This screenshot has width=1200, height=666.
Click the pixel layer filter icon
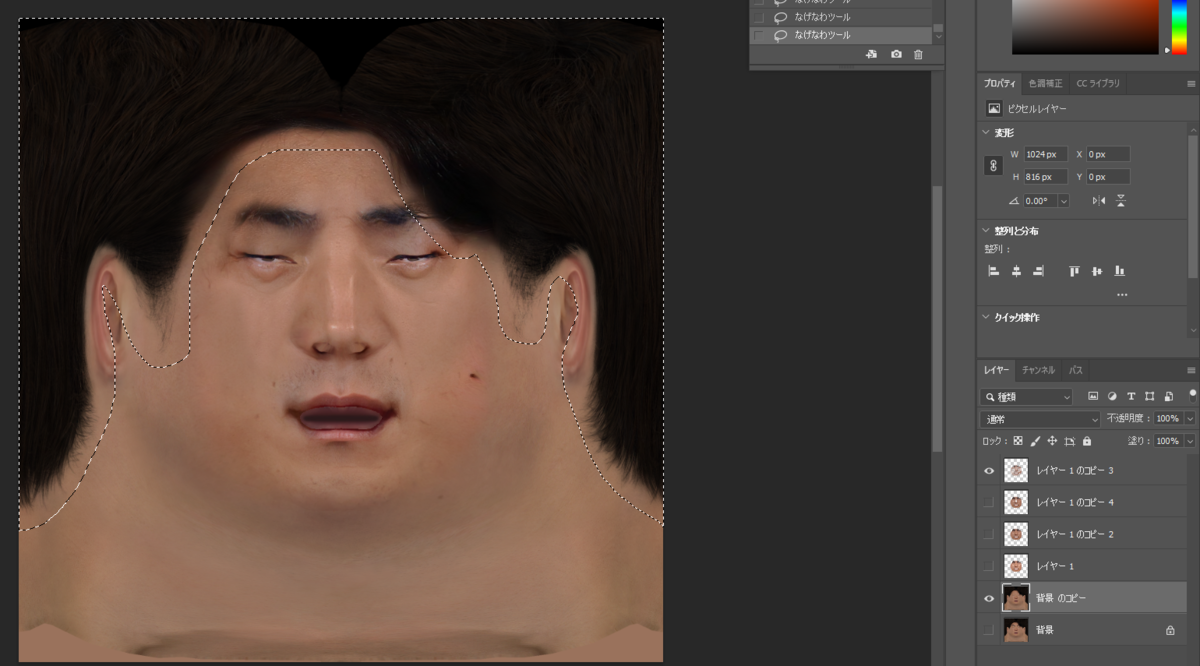1093,397
